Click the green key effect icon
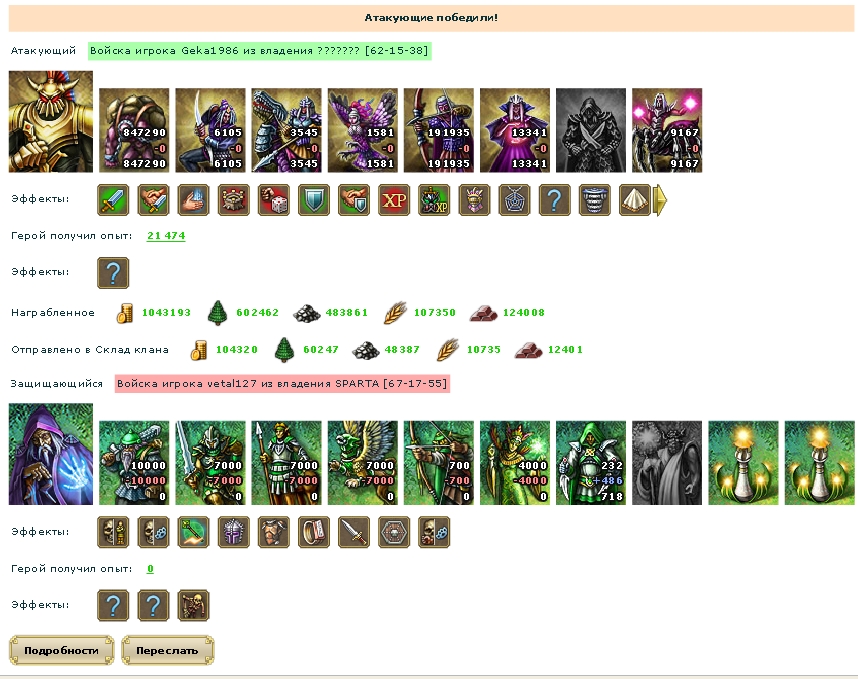Screen dimensions: 858x679 pos(194,532)
